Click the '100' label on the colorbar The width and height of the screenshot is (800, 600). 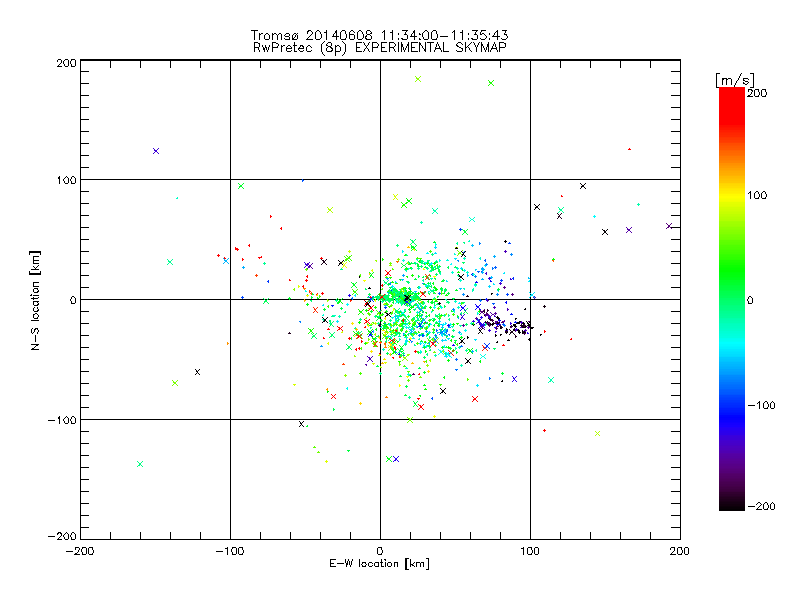[757, 195]
